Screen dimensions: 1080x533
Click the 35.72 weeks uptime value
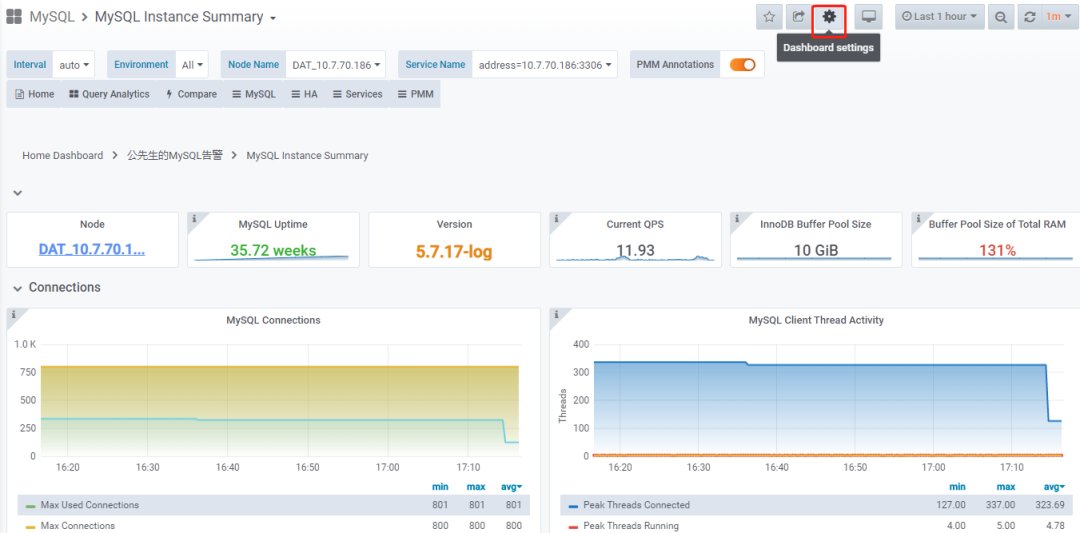[x=273, y=250]
